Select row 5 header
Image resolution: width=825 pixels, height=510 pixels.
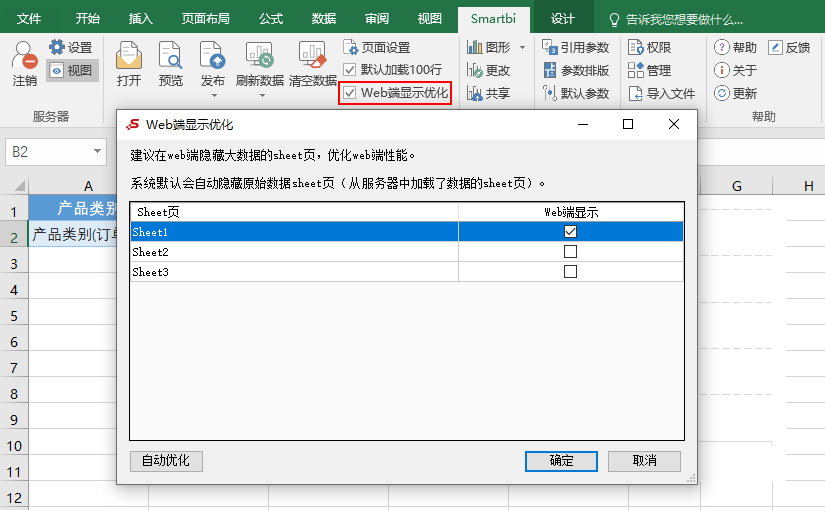tap(14, 316)
